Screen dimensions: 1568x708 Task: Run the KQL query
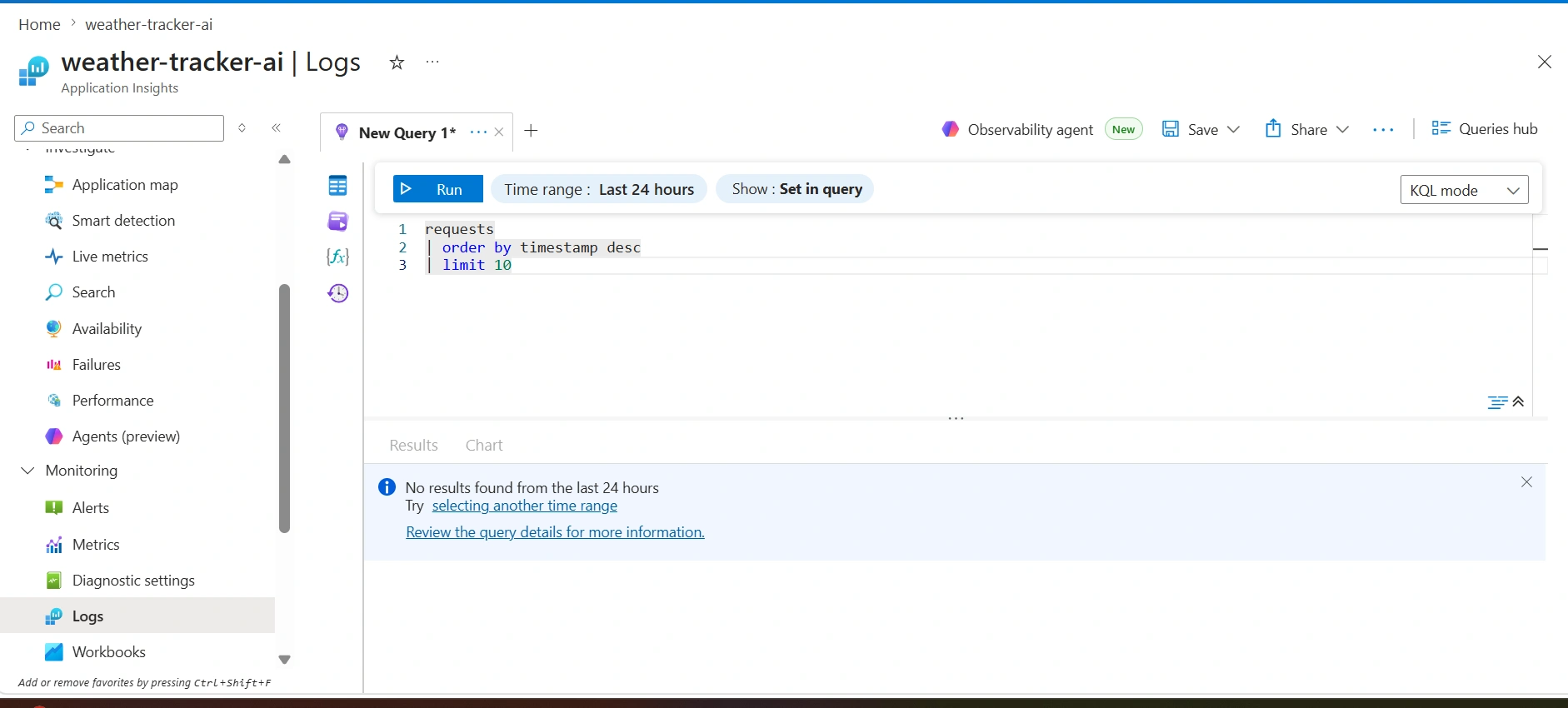437,189
